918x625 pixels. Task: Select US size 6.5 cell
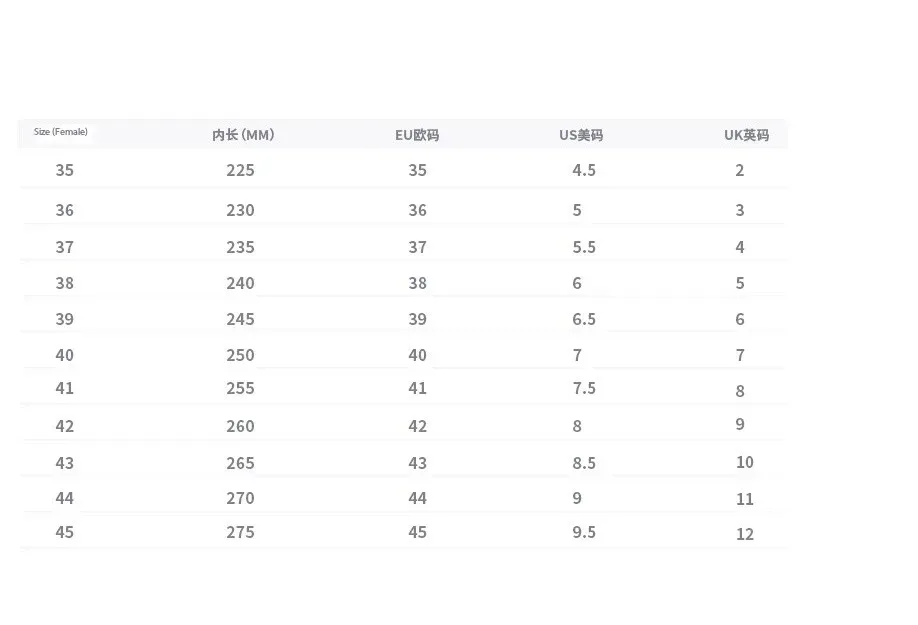[x=584, y=319]
